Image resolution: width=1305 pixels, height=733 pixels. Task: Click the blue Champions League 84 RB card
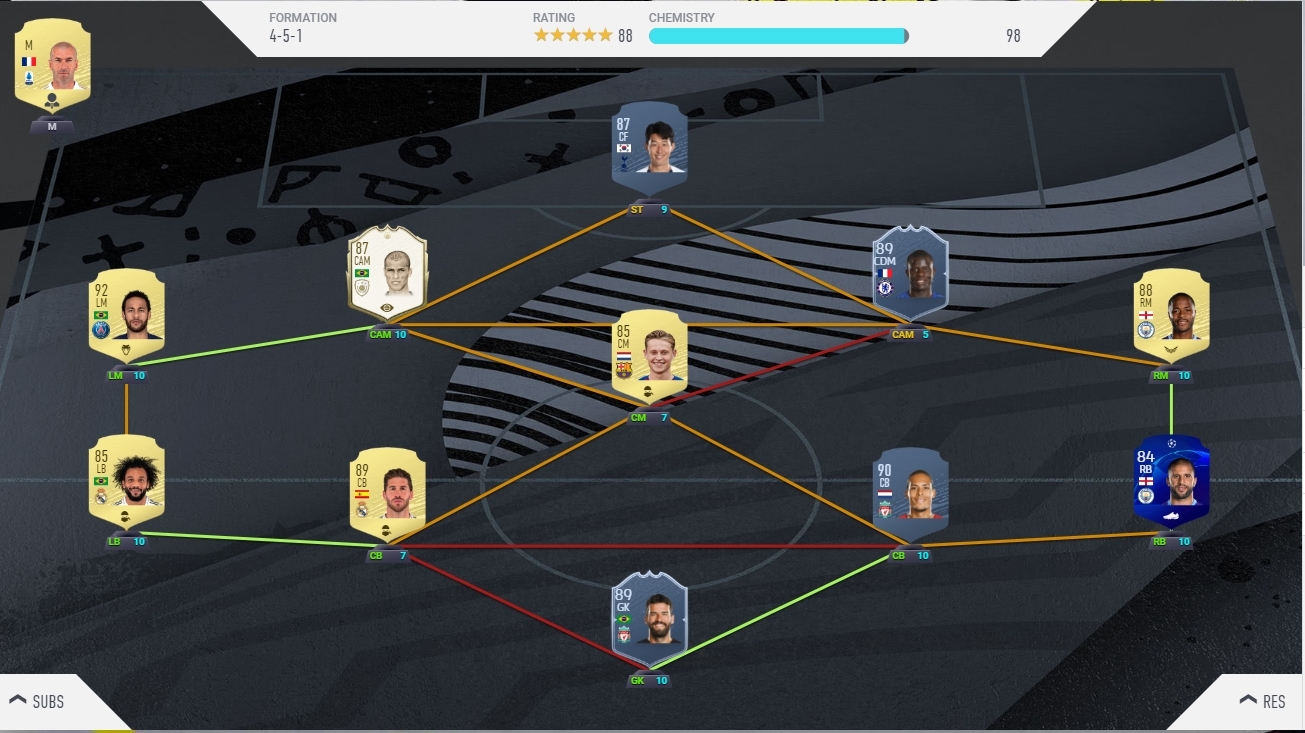1171,481
